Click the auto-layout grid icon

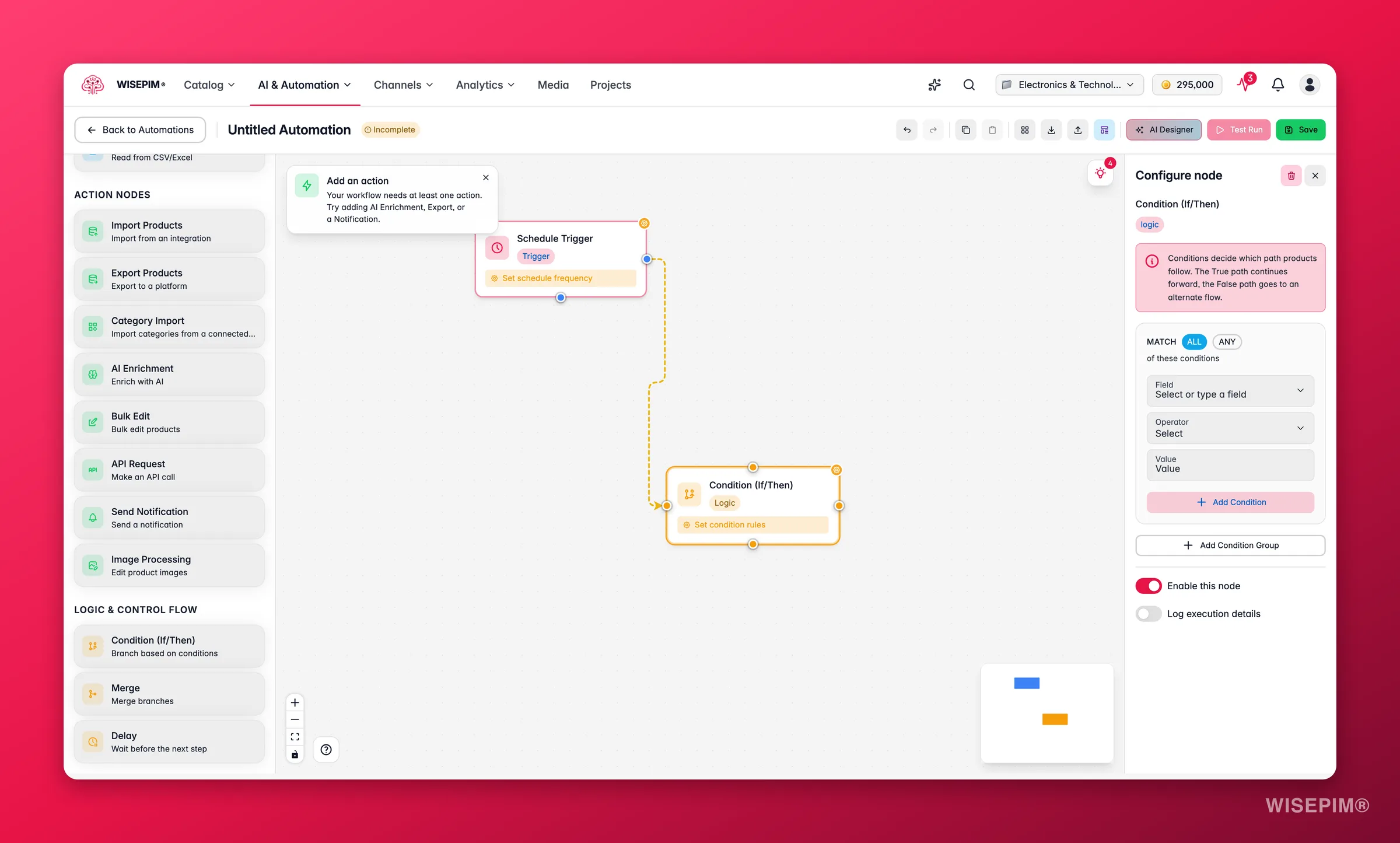[x=1025, y=130]
